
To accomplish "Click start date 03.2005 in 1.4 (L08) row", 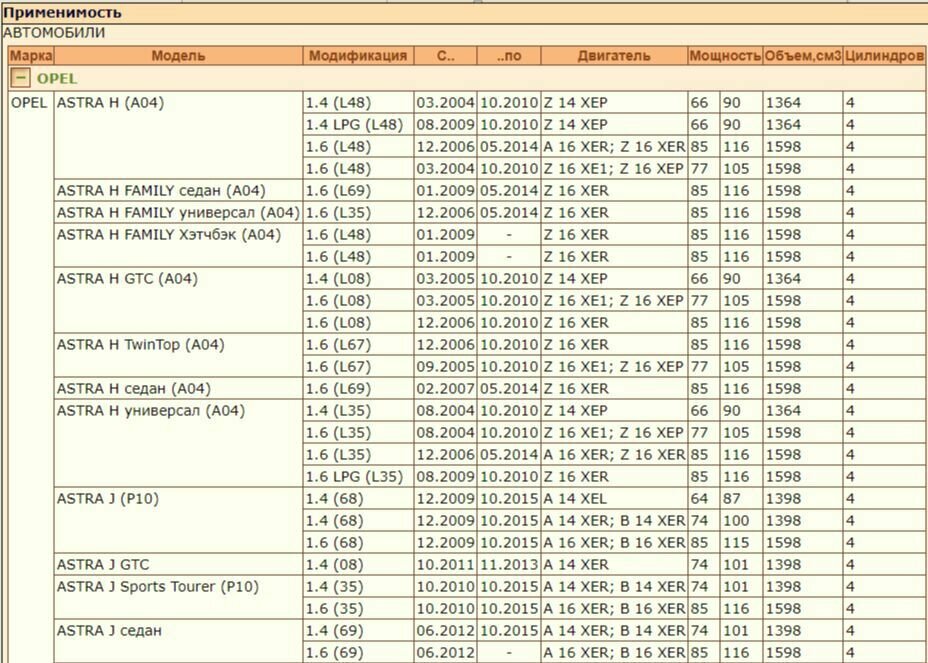I will pyautogui.click(x=445, y=279).
